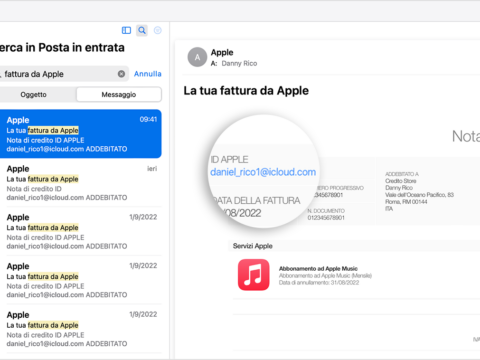Click "Abbonamento ad Apple Music" title
This screenshot has width=480, height=360.
318,269
